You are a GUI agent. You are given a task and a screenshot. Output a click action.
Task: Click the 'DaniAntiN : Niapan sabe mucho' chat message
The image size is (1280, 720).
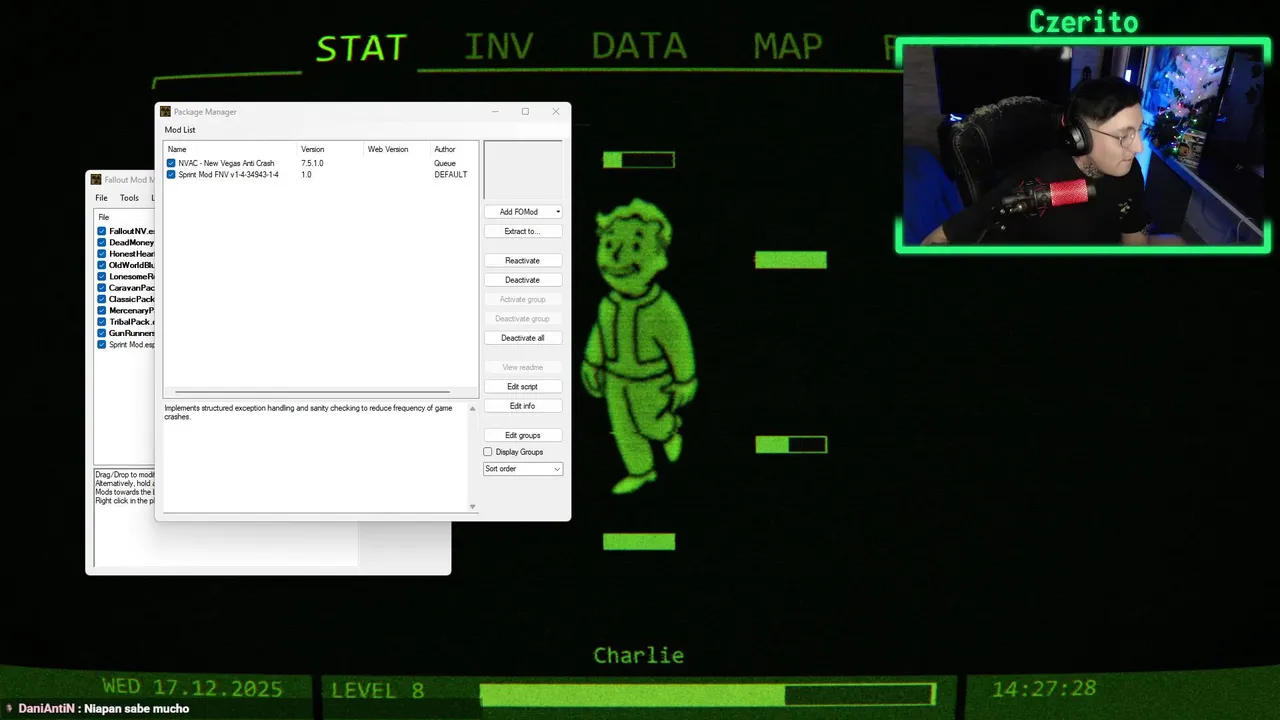tap(103, 709)
